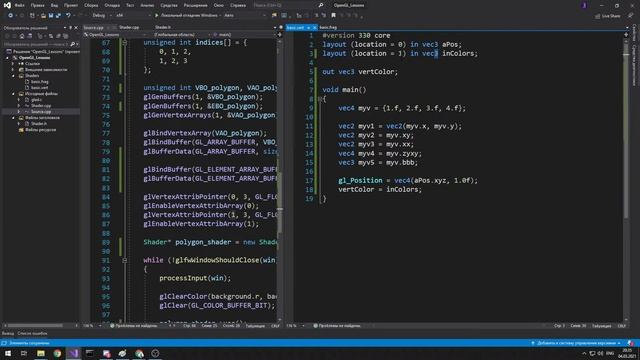Click the search magnifier icon in title bar
Screen dimensions: 640x360
[321, 5]
